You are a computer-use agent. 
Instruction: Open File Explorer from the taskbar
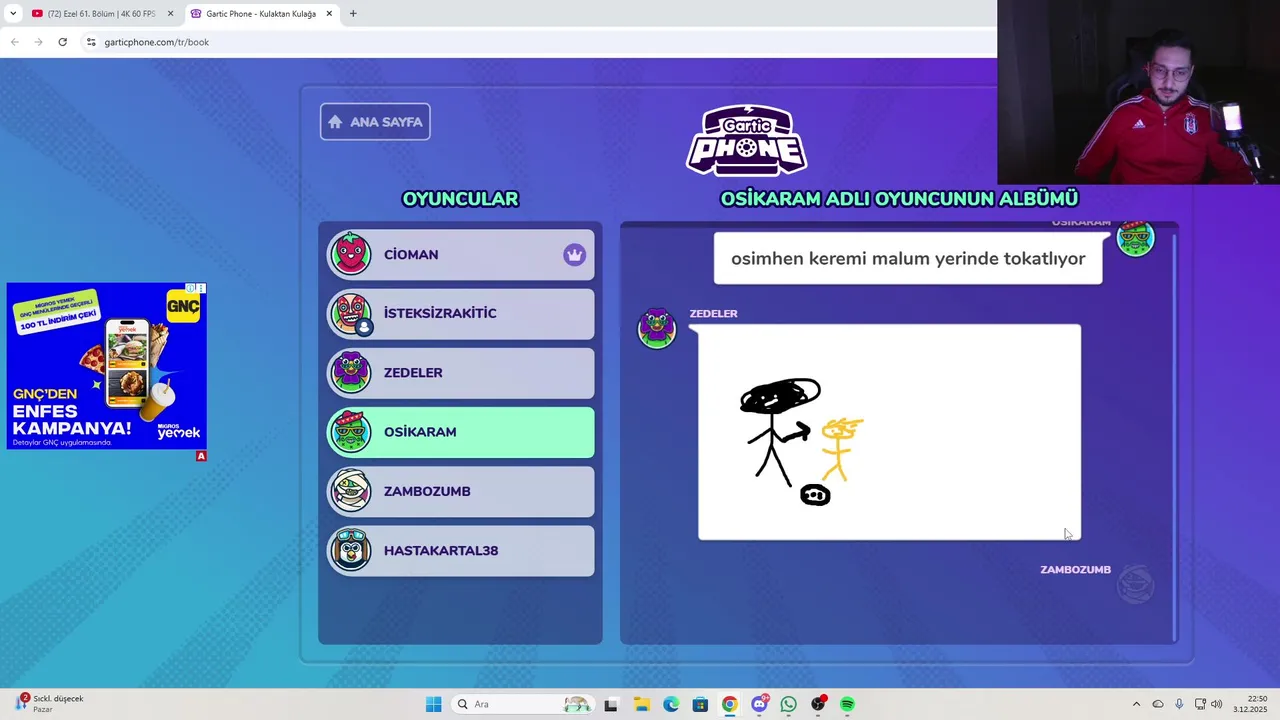coord(641,704)
